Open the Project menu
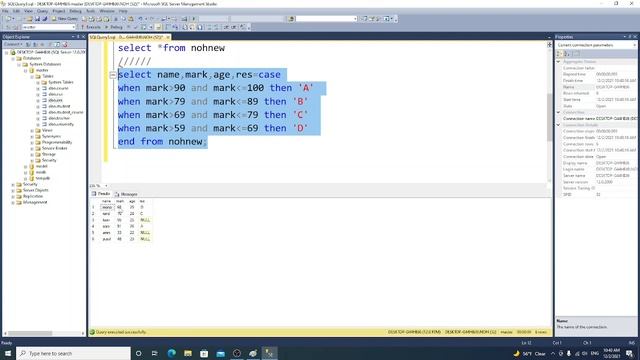The image size is (640, 360). (59, 11)
